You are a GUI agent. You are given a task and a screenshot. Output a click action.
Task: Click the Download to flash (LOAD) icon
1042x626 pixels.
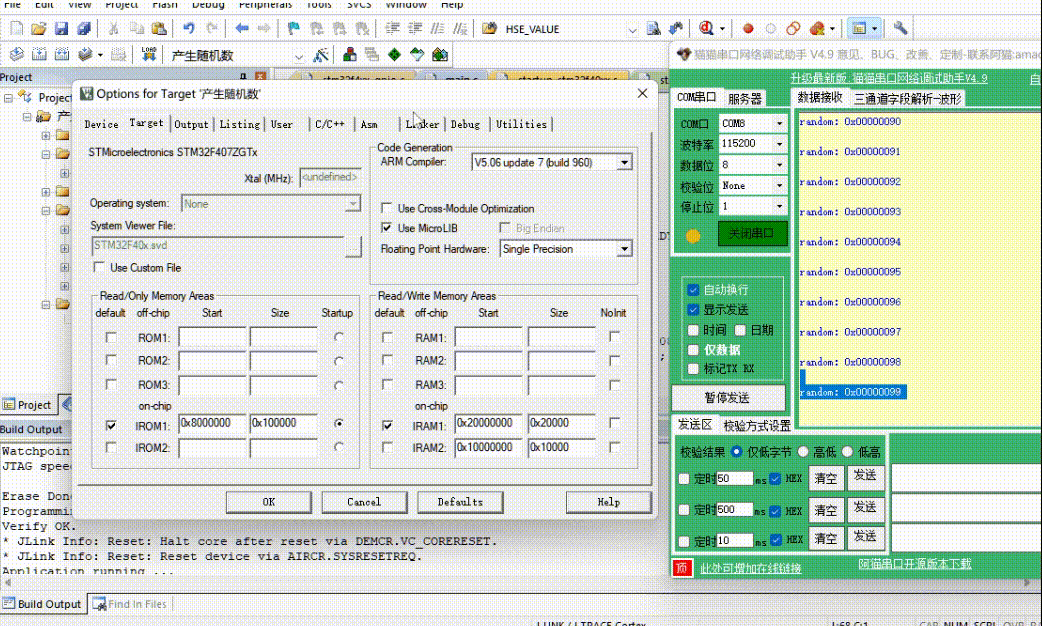[149, 55]
